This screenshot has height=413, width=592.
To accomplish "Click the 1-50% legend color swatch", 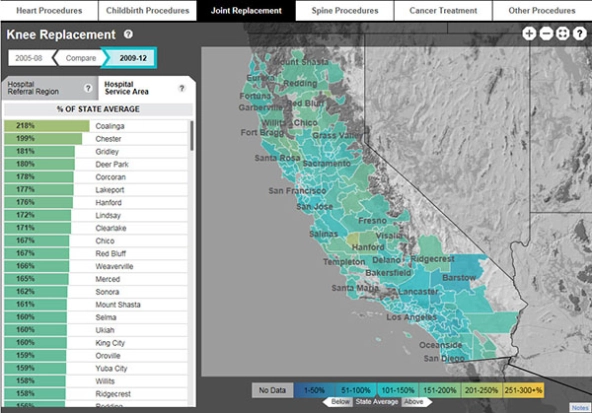I will pyautogui.click(x=314, y=390).
